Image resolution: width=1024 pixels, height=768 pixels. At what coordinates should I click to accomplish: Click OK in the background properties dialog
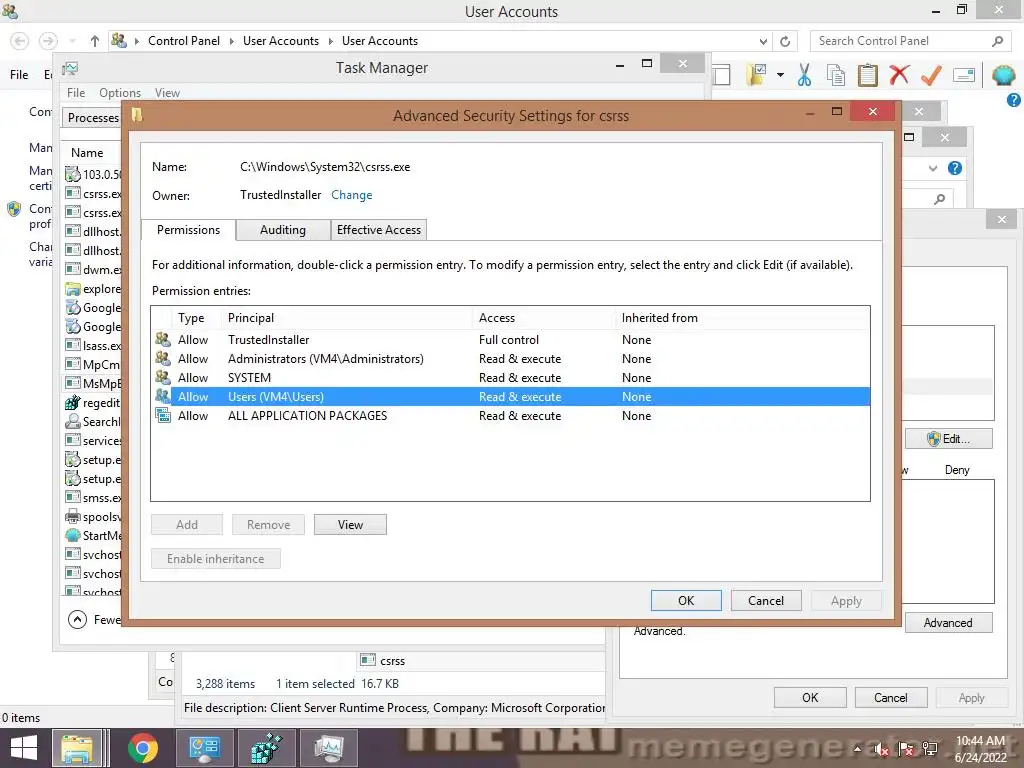pyautogui.click(x=810, y=697)
